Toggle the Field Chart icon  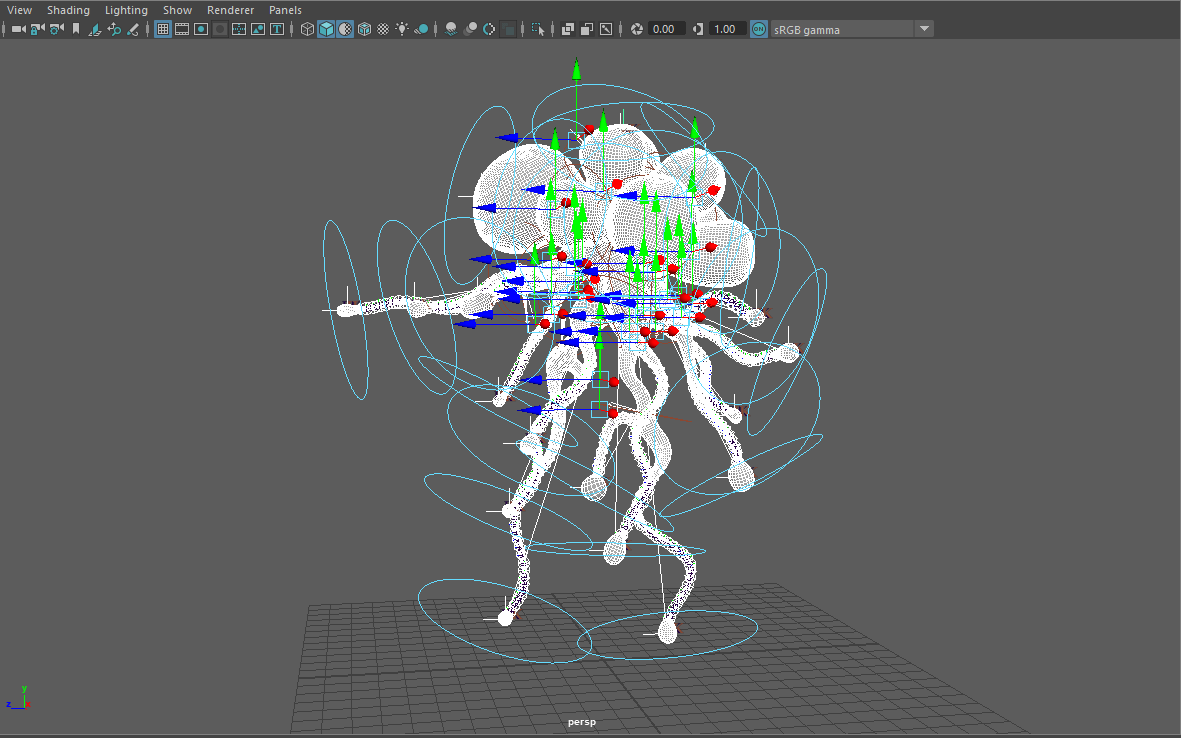(239, 29)
